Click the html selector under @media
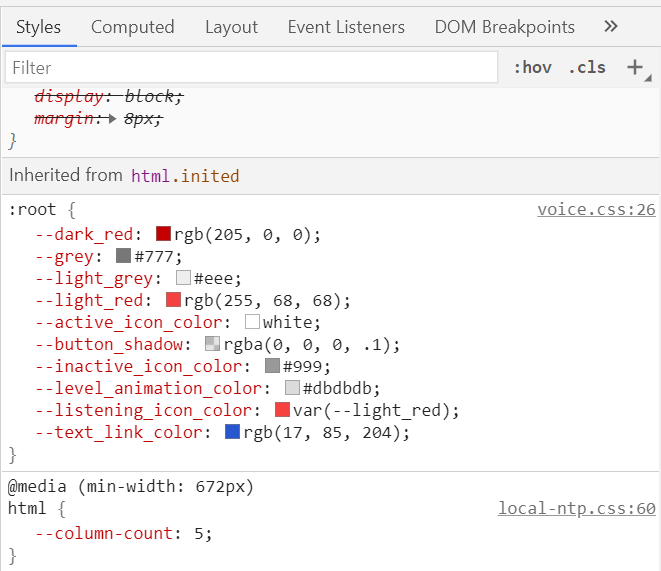Image resolution: width=661 pixels, height=571 pixels. pyautogui.click(x=27, y=508)
